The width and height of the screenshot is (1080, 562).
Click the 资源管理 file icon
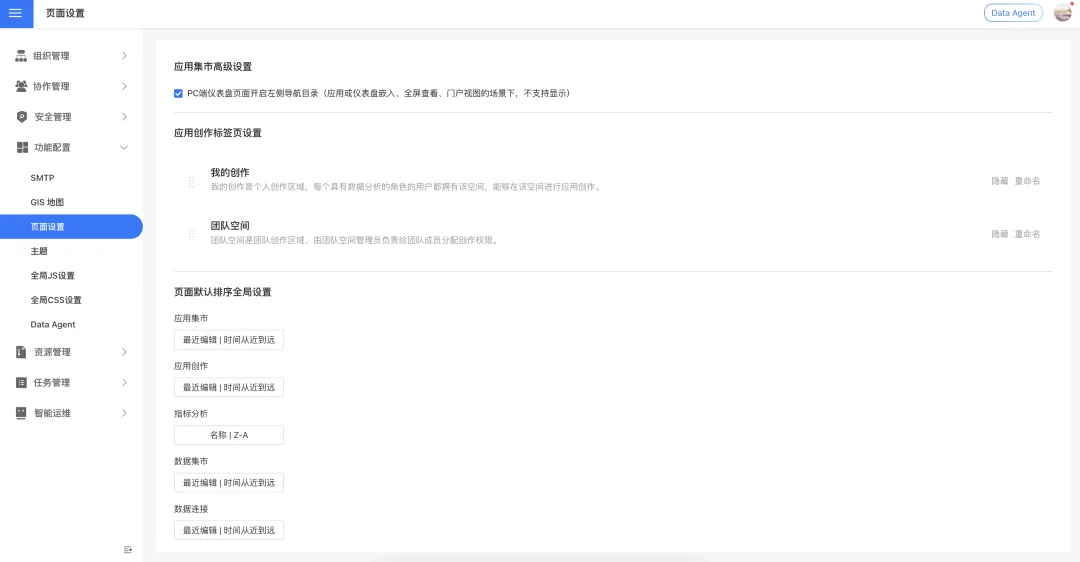[21, 352]
